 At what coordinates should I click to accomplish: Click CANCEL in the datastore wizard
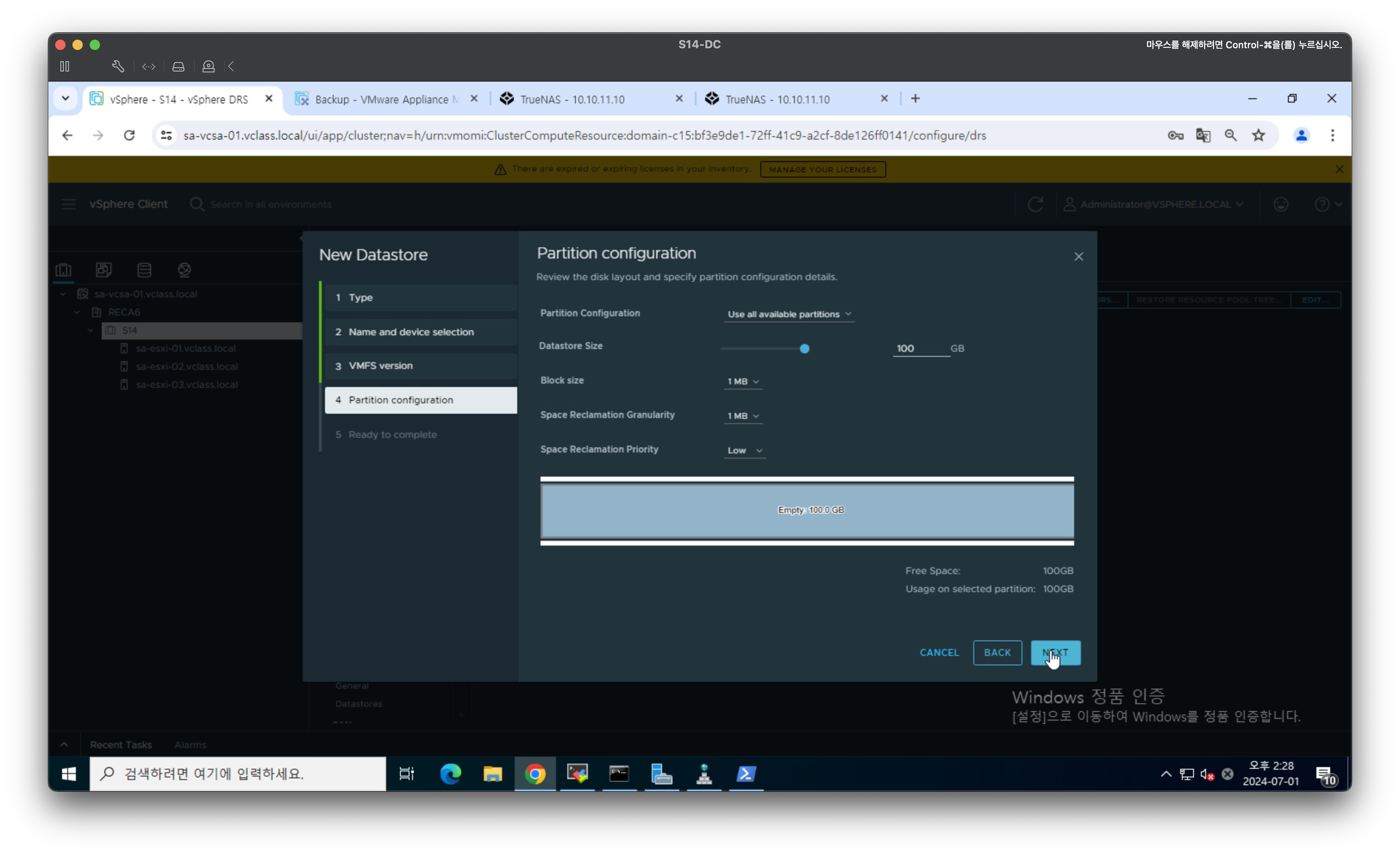(939, 653)
